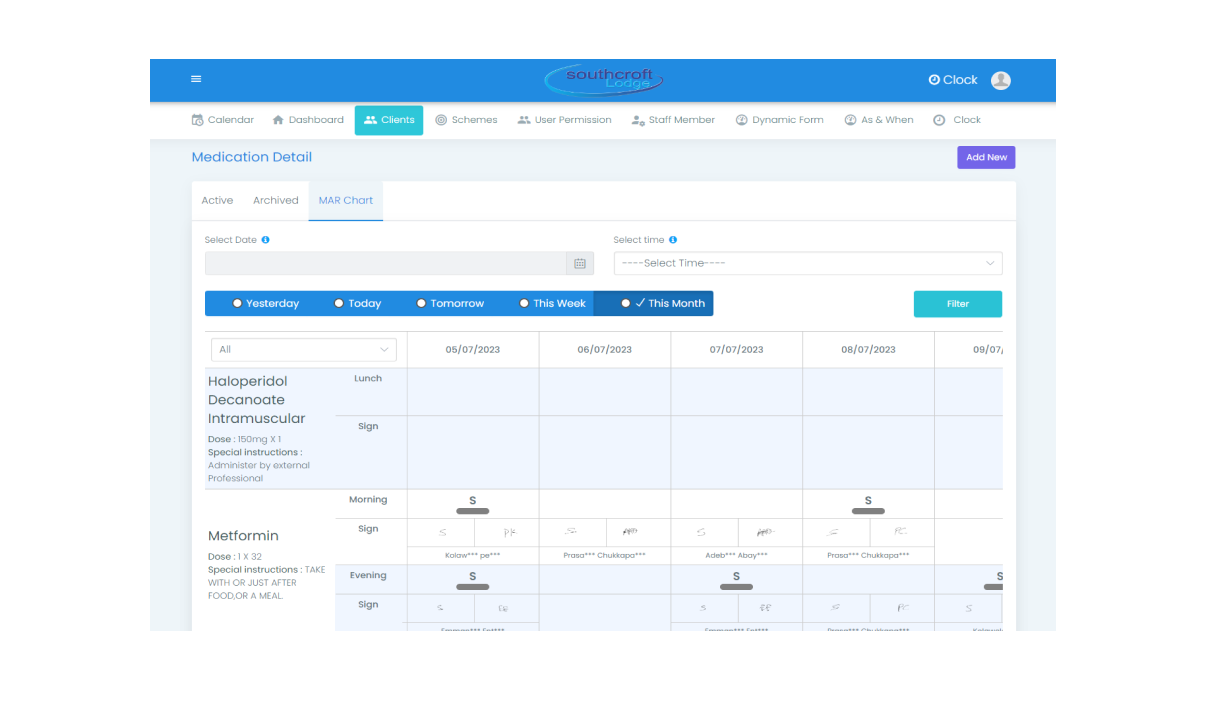Expand the Select Time dropdown
The image size is (1207, 725).
coord(807,263)
